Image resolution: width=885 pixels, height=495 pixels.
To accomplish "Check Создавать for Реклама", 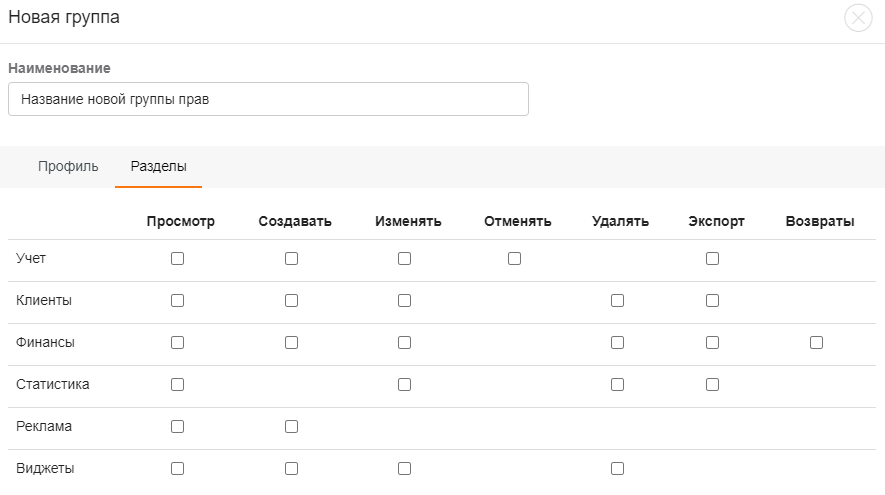I will [x=291, y=427].
